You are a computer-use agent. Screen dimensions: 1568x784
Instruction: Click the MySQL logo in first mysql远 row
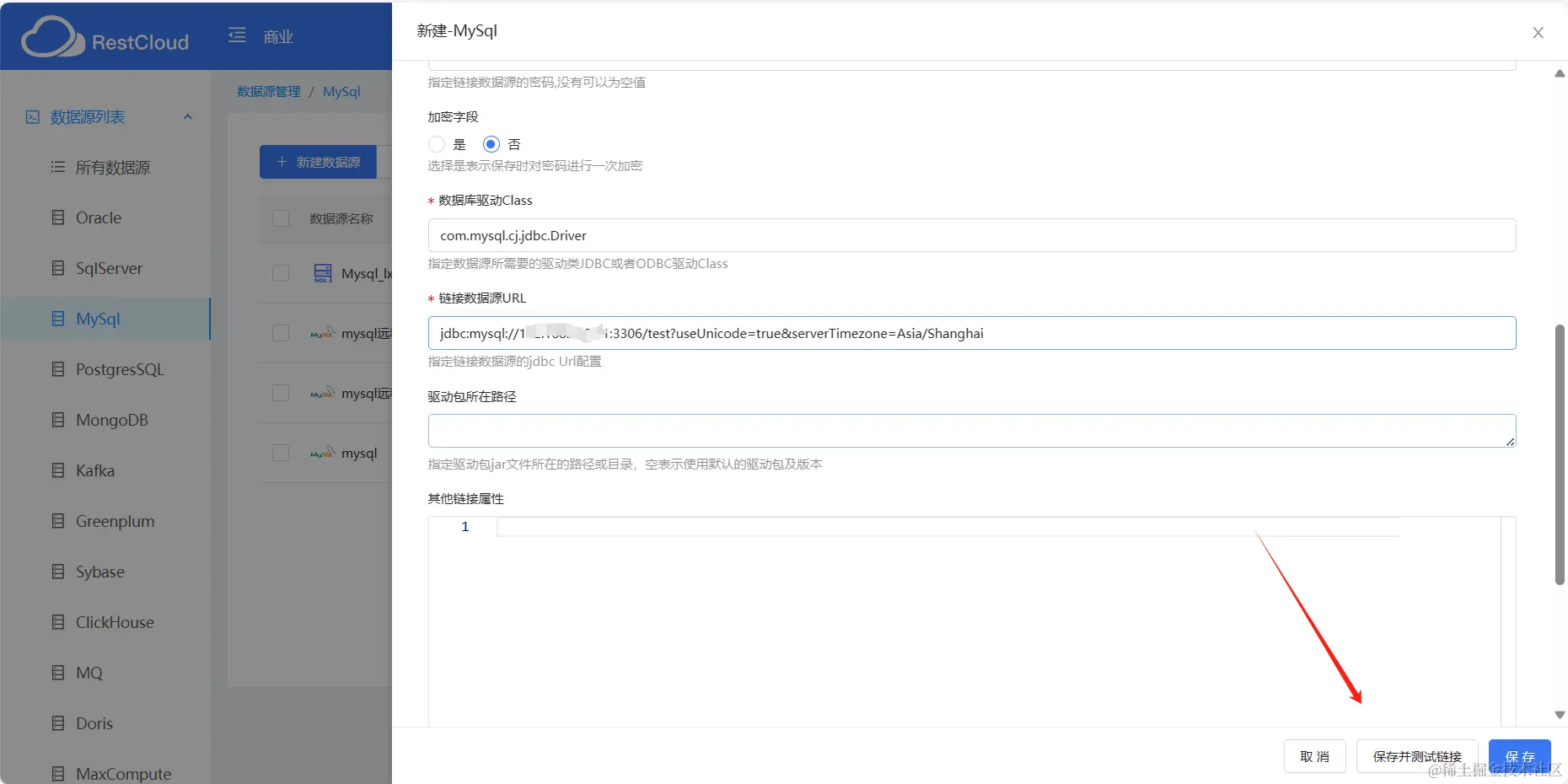click(323, 333)
